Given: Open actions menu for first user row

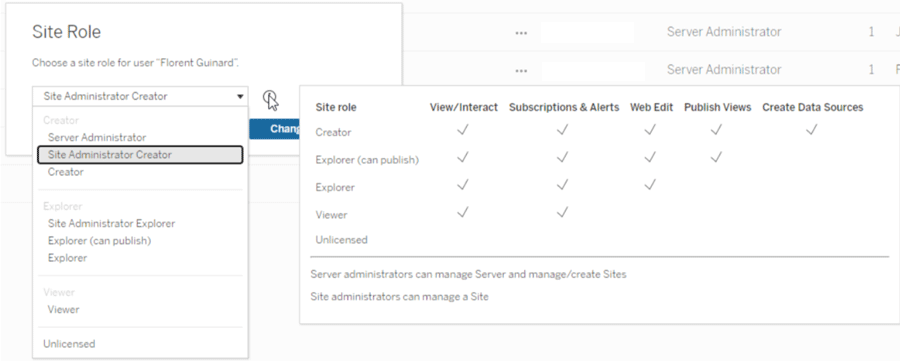Looking at the screenshot, I should coord(521,33).
